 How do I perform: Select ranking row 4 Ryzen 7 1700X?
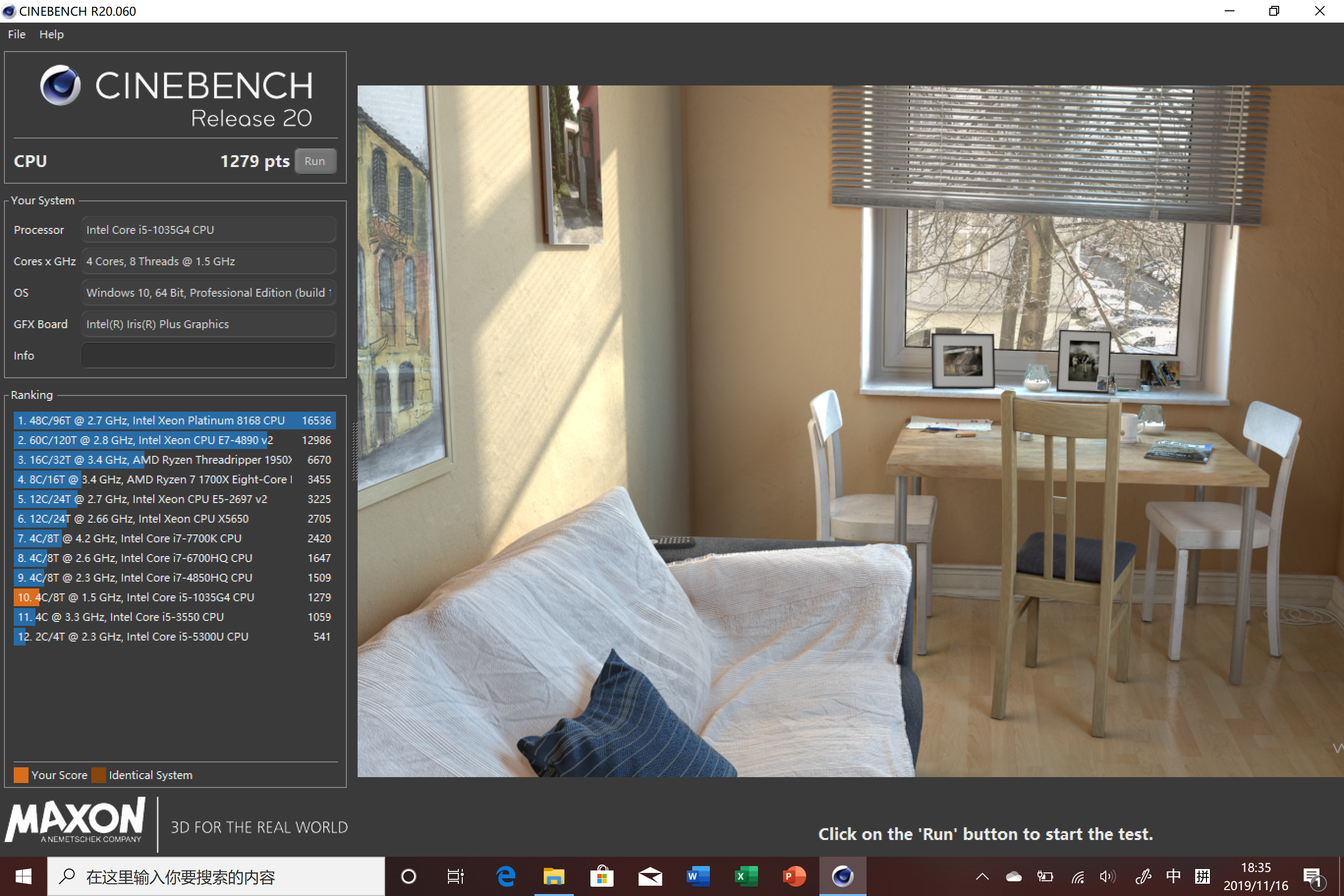coord(174,479)
